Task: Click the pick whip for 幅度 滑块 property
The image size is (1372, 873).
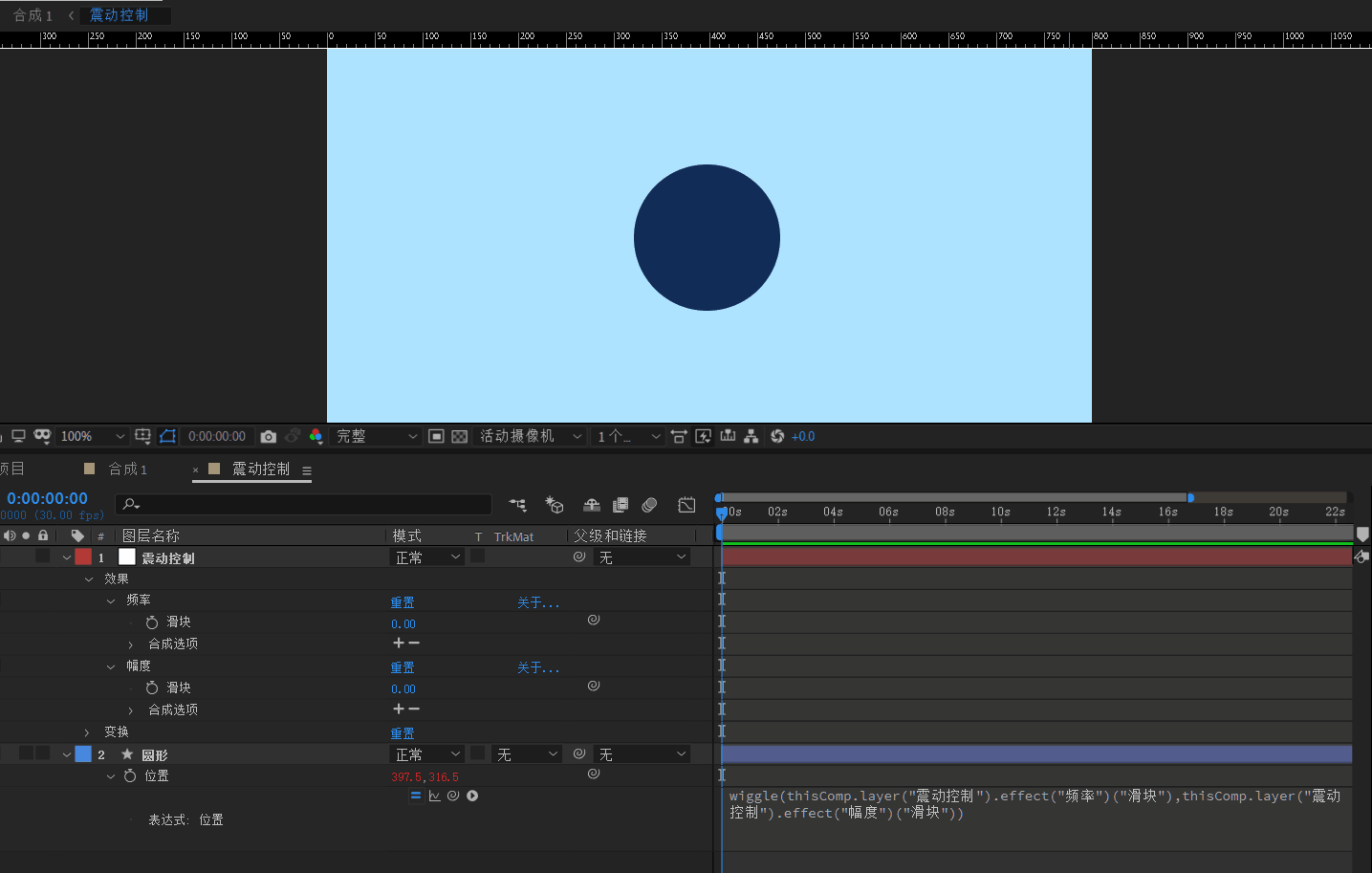Action: click(x=594, y=686)
